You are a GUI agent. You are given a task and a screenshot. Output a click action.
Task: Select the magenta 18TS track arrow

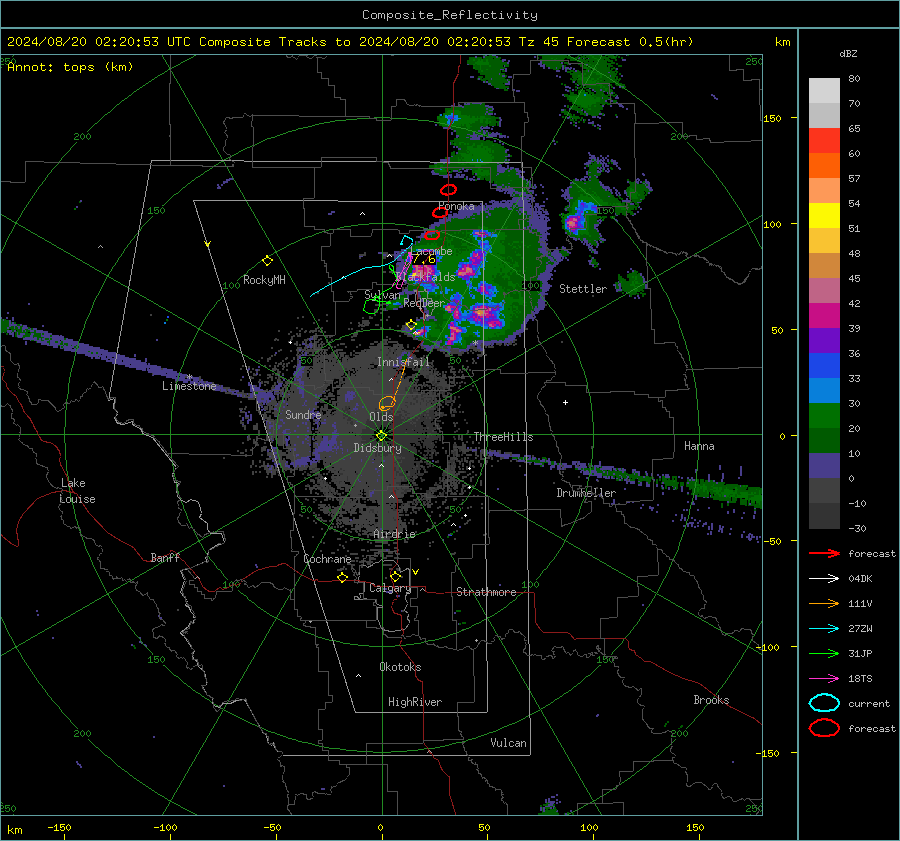tap(824, 679)
